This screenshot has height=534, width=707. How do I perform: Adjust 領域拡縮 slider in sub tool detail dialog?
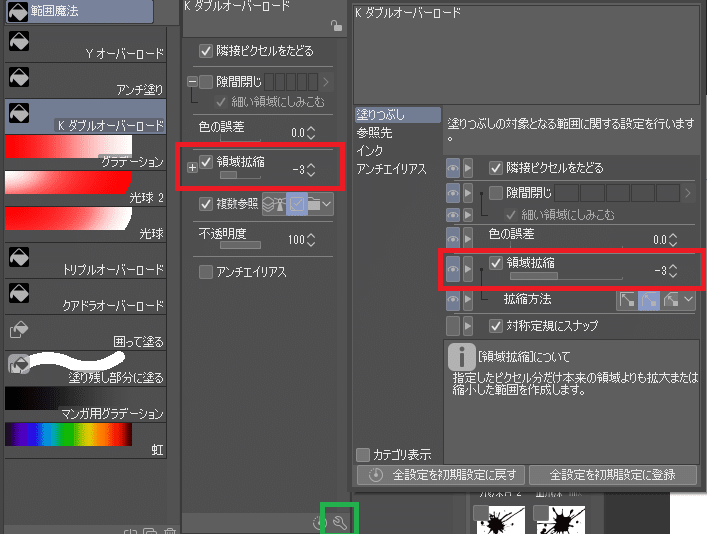(x=566, y=276)
